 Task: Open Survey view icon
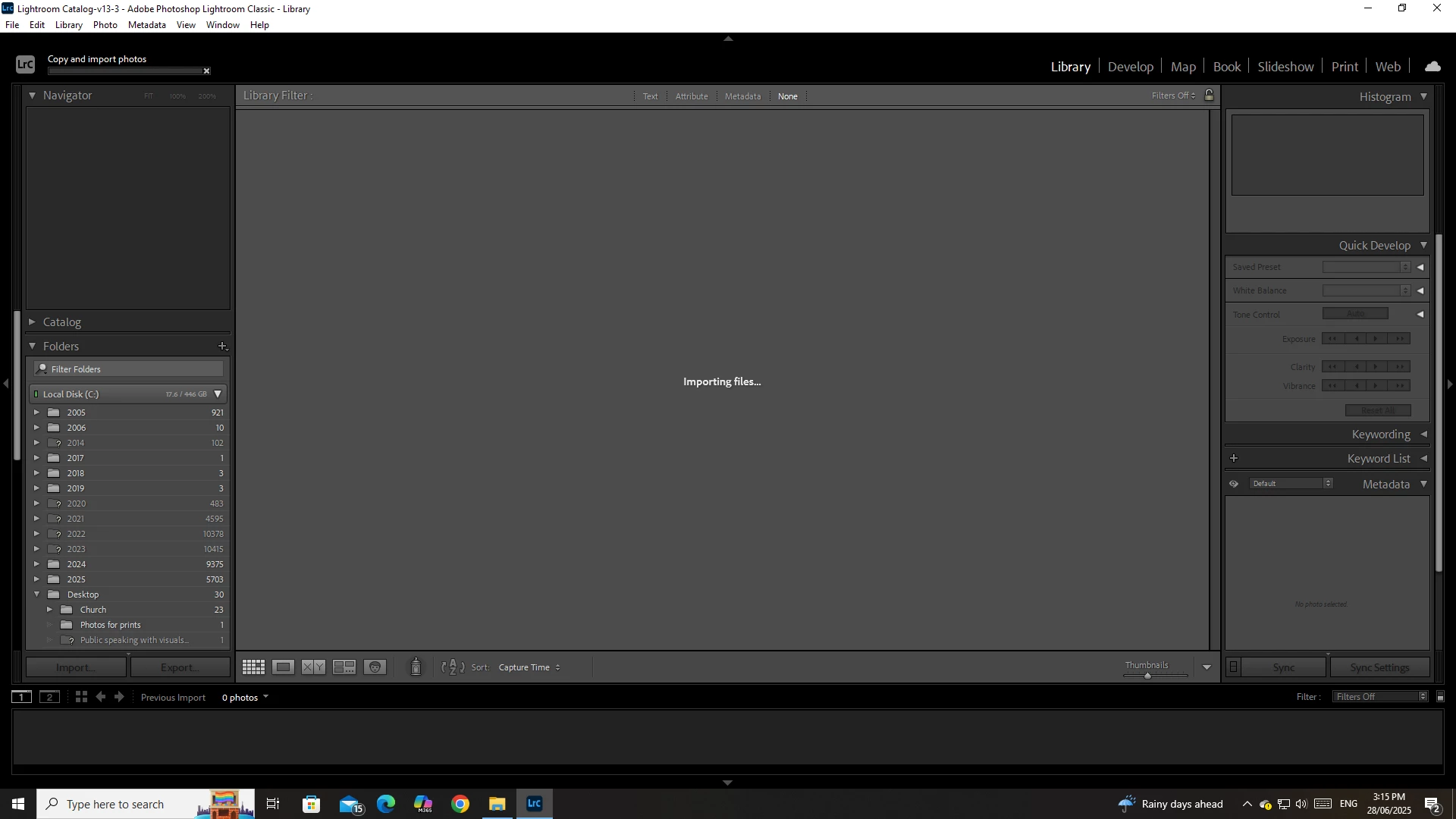click(x=344, y=667)
